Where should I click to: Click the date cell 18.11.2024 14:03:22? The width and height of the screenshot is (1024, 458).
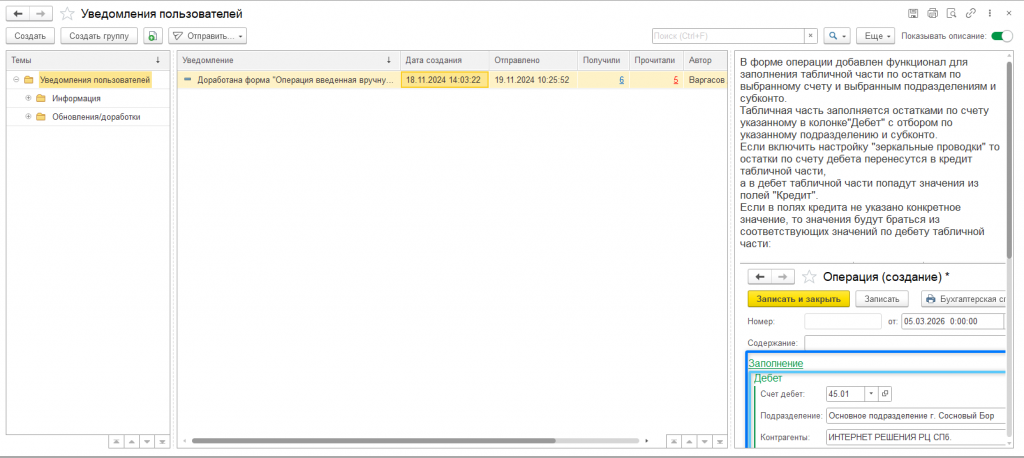pyautogui.click(x=445, y=80)
